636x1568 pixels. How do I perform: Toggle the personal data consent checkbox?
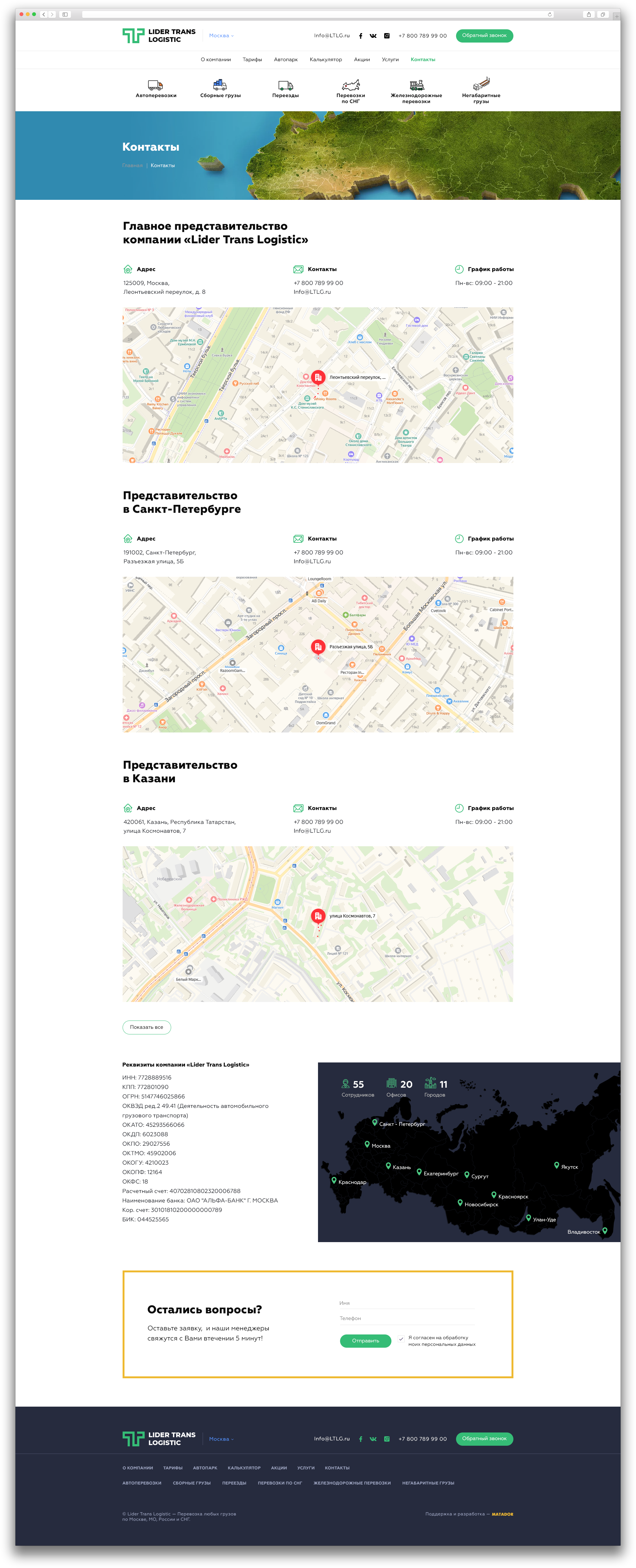click(401, 1339)
